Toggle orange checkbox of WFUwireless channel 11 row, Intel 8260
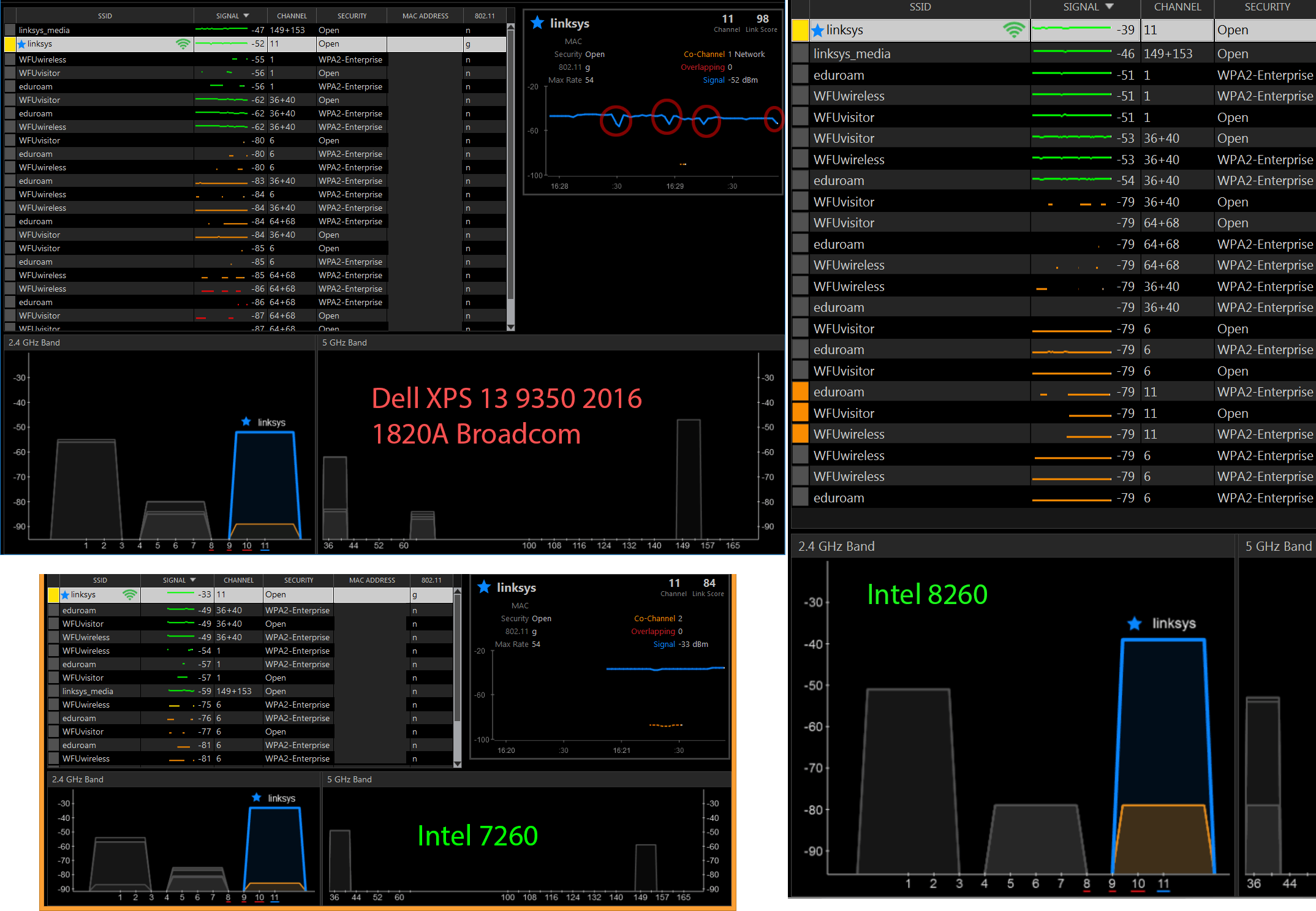This screenshot has height=911, width=1316. tap(800, 434)
